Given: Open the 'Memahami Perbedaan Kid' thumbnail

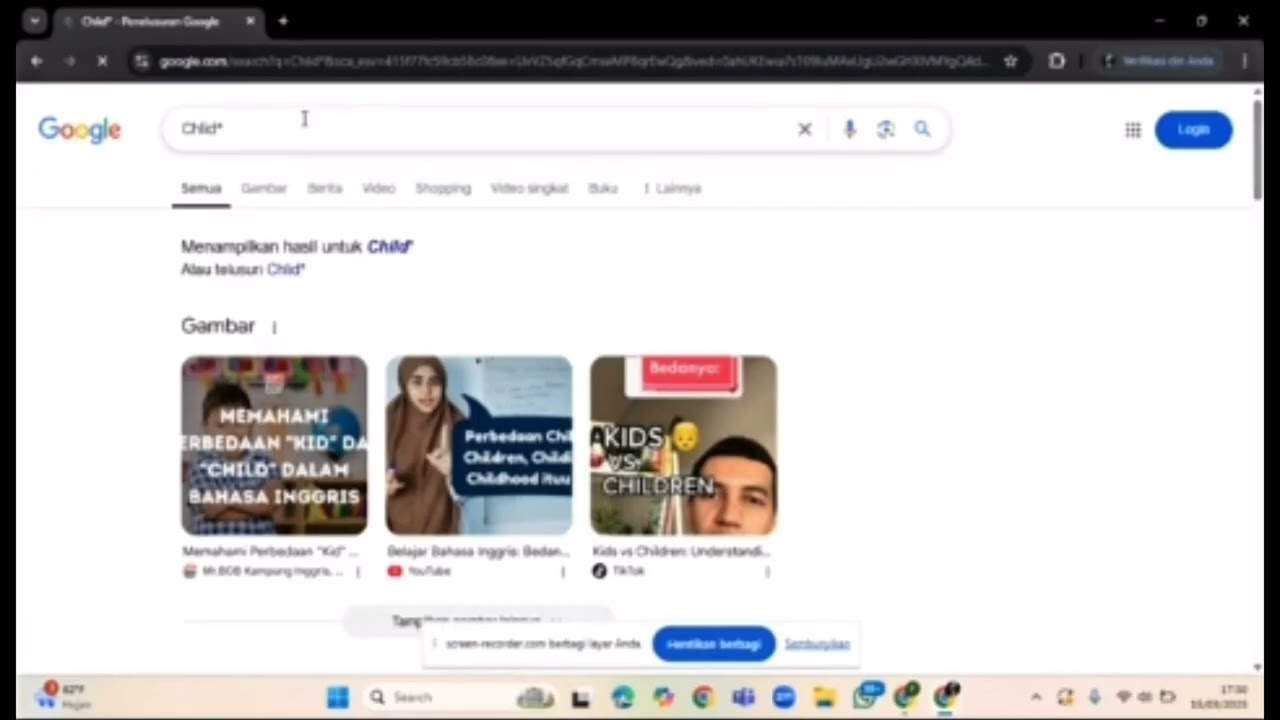Looking at the screenshot, I should (274, 445).
